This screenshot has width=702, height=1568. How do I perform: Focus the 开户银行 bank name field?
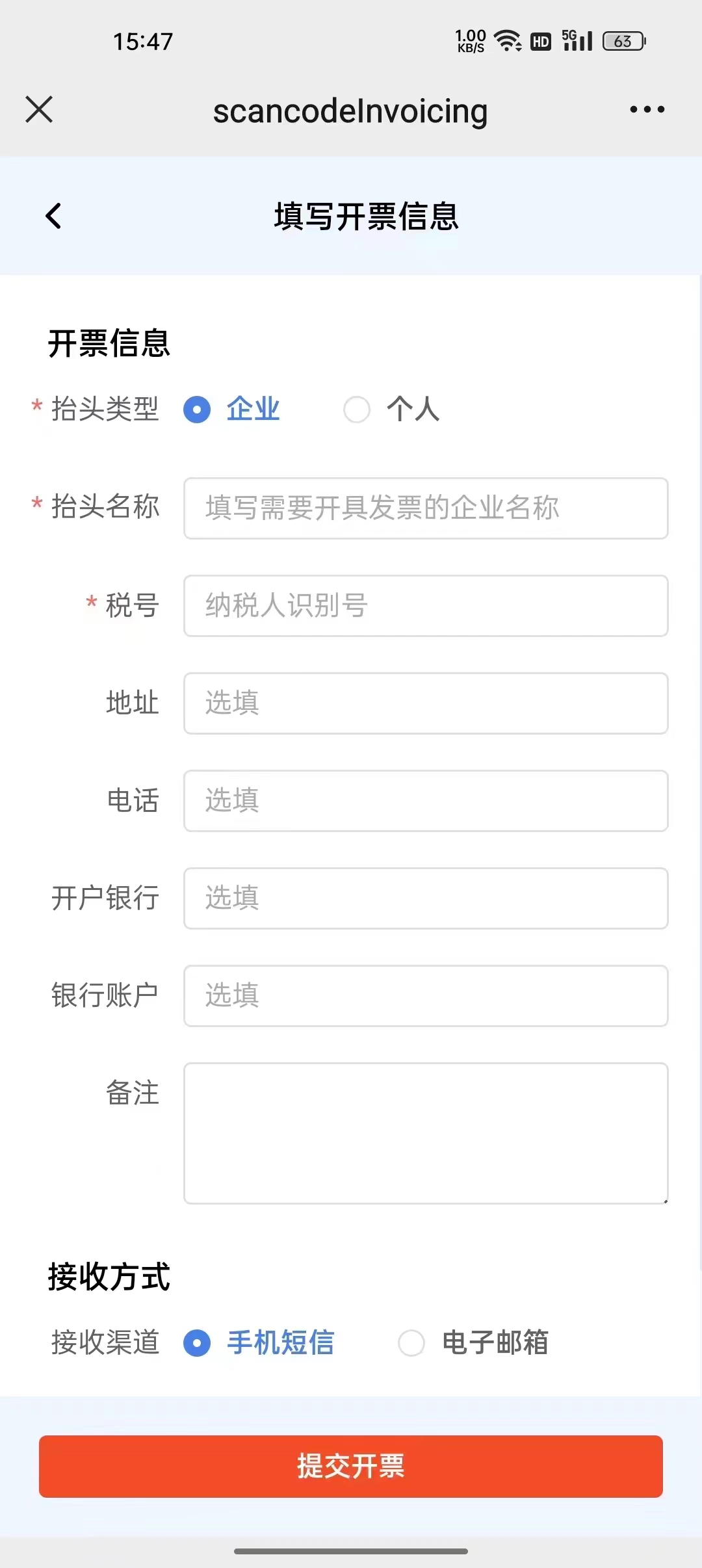click(426, 898)
